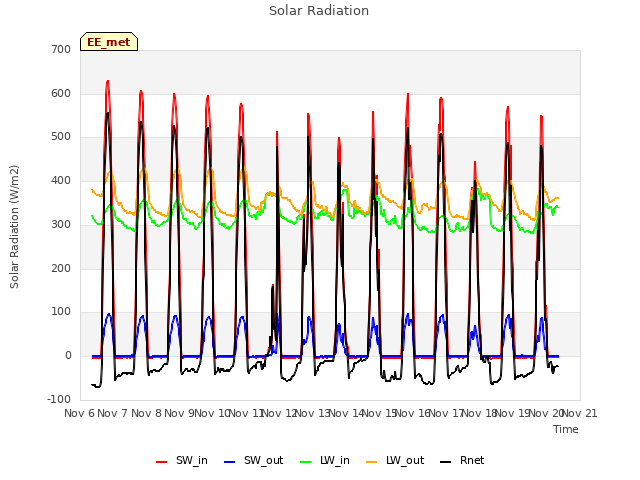640x480 pixels.
Task: Click the 500 y-axis tick label
Action: [61, 137]
